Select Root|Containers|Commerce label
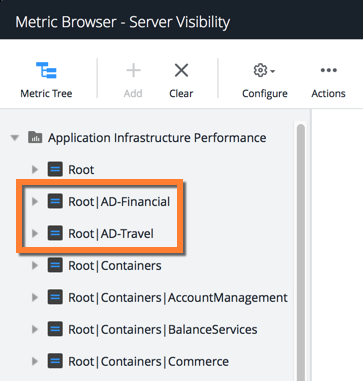363x381 pixels. pyautogui.click(x=149, y=362)
